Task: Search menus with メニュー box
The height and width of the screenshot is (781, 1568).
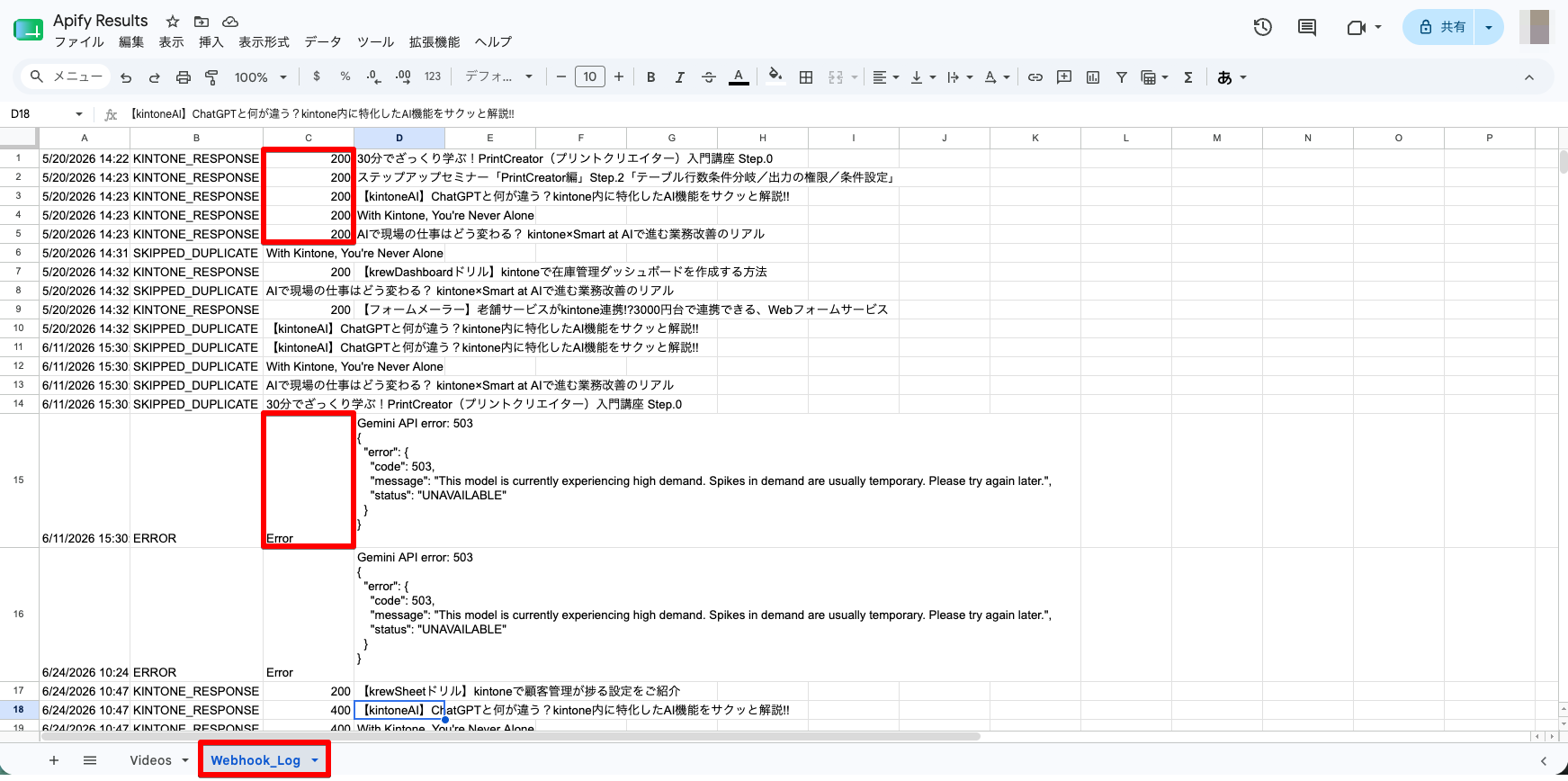Action: coord(66,77)
